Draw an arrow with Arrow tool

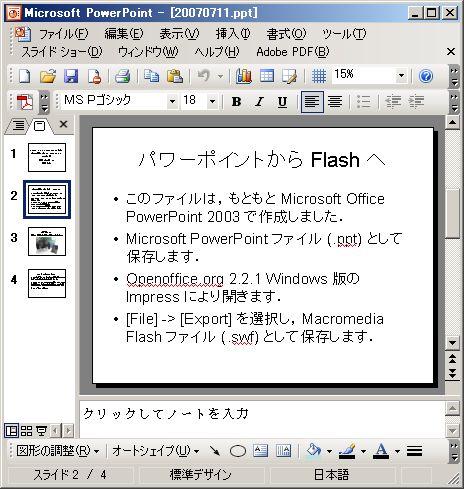click(x=214, y=451)
